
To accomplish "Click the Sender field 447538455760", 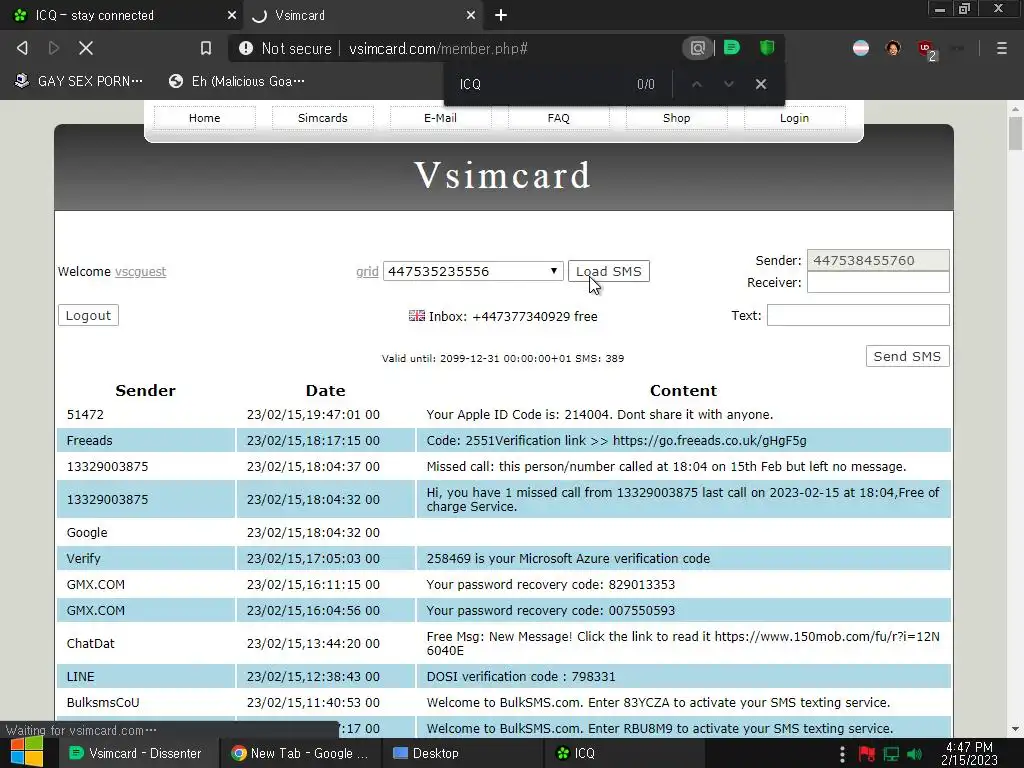I will point(878,260).
